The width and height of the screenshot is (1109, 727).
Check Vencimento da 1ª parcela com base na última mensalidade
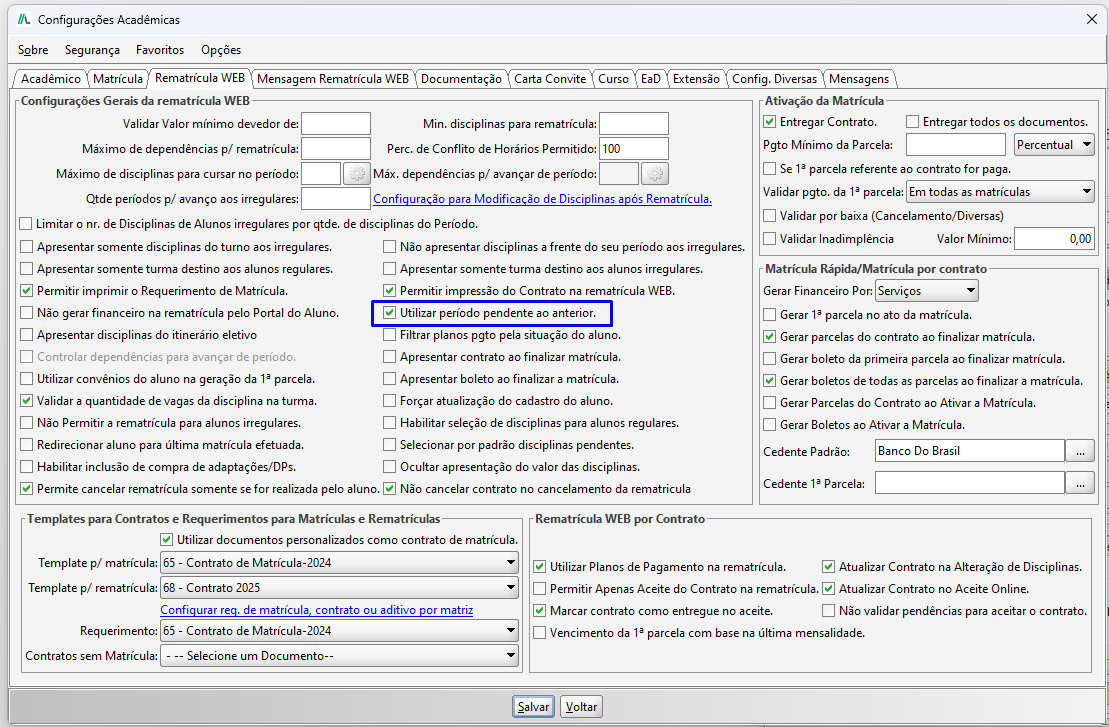[540, 633]
